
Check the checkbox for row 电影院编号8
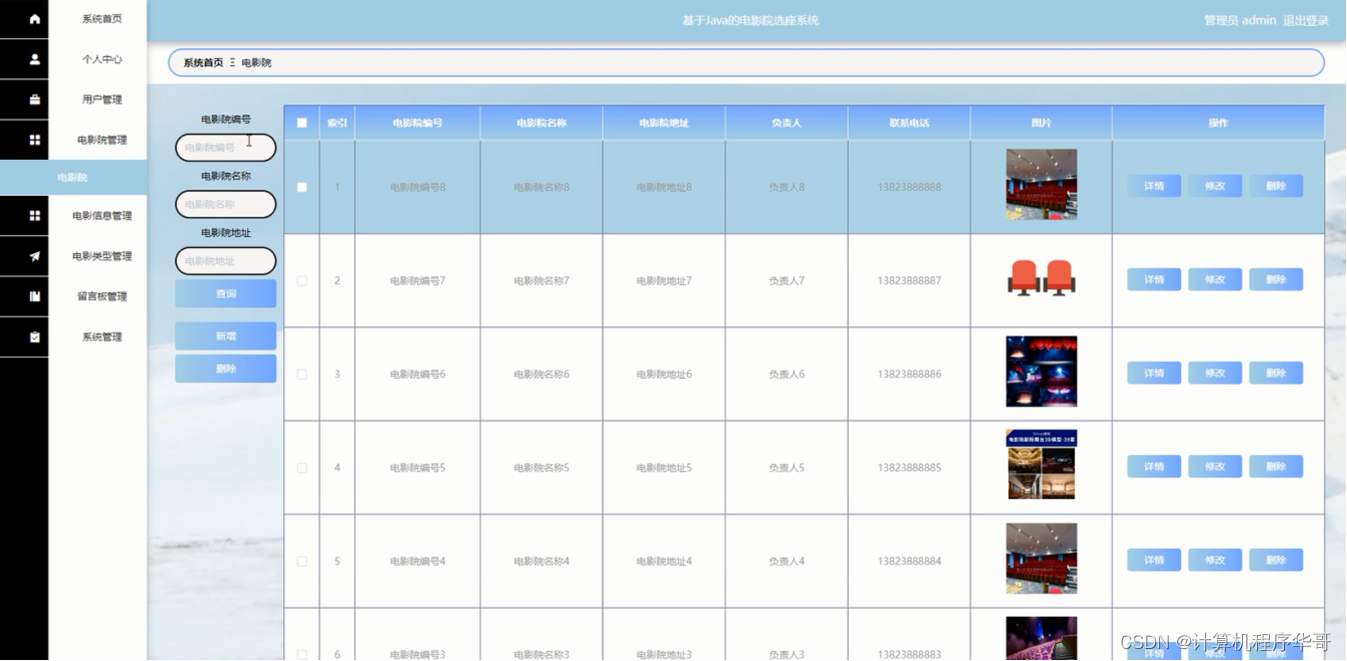point(302,185)
